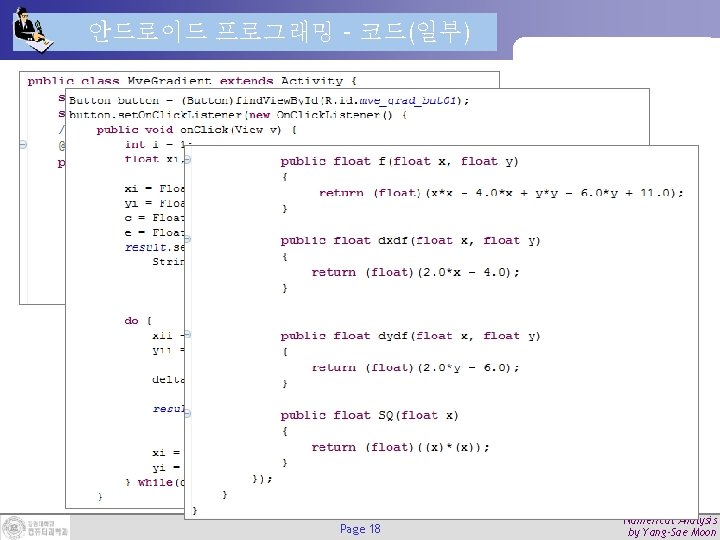Click the 'Page 18' footer text
Viewport: 720px width, 540px height.
[x=360, y=529]
